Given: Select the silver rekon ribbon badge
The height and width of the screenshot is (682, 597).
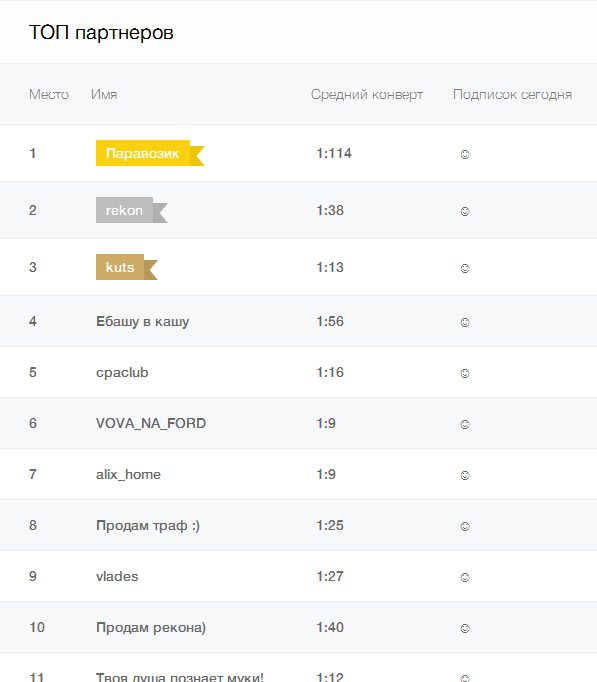Looking at the screenshot, I should point(132,210).
